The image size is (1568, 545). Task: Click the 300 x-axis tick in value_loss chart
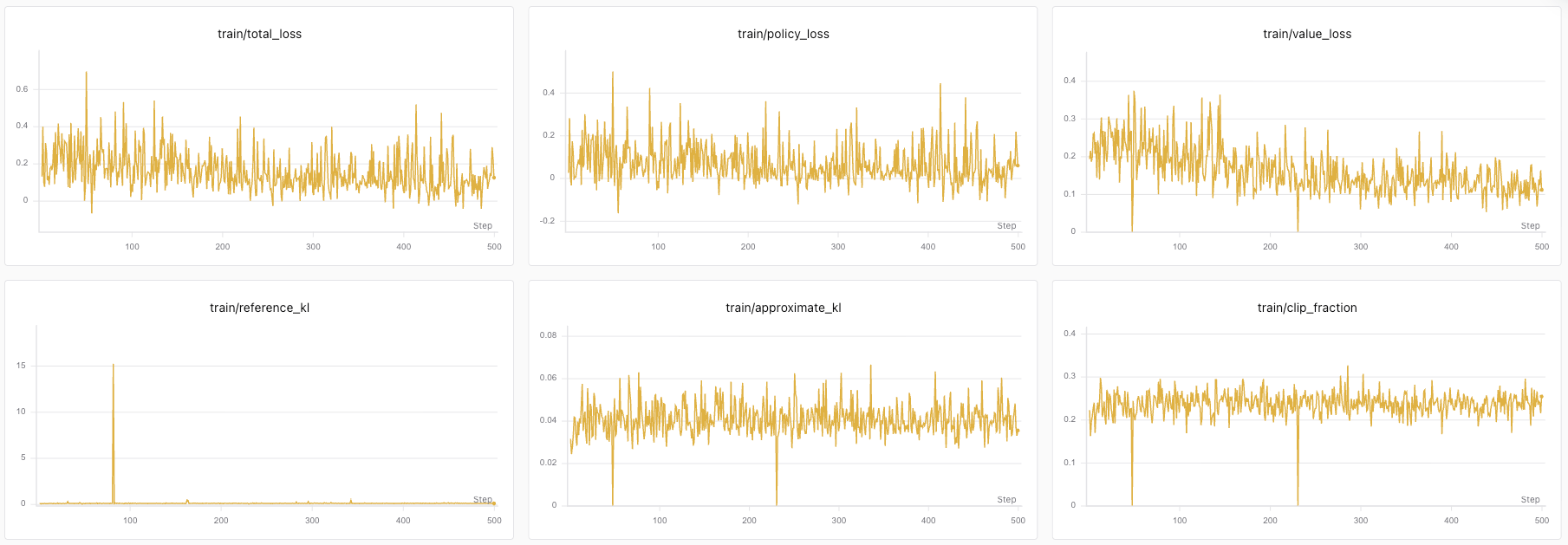[x=1361, y=247]
